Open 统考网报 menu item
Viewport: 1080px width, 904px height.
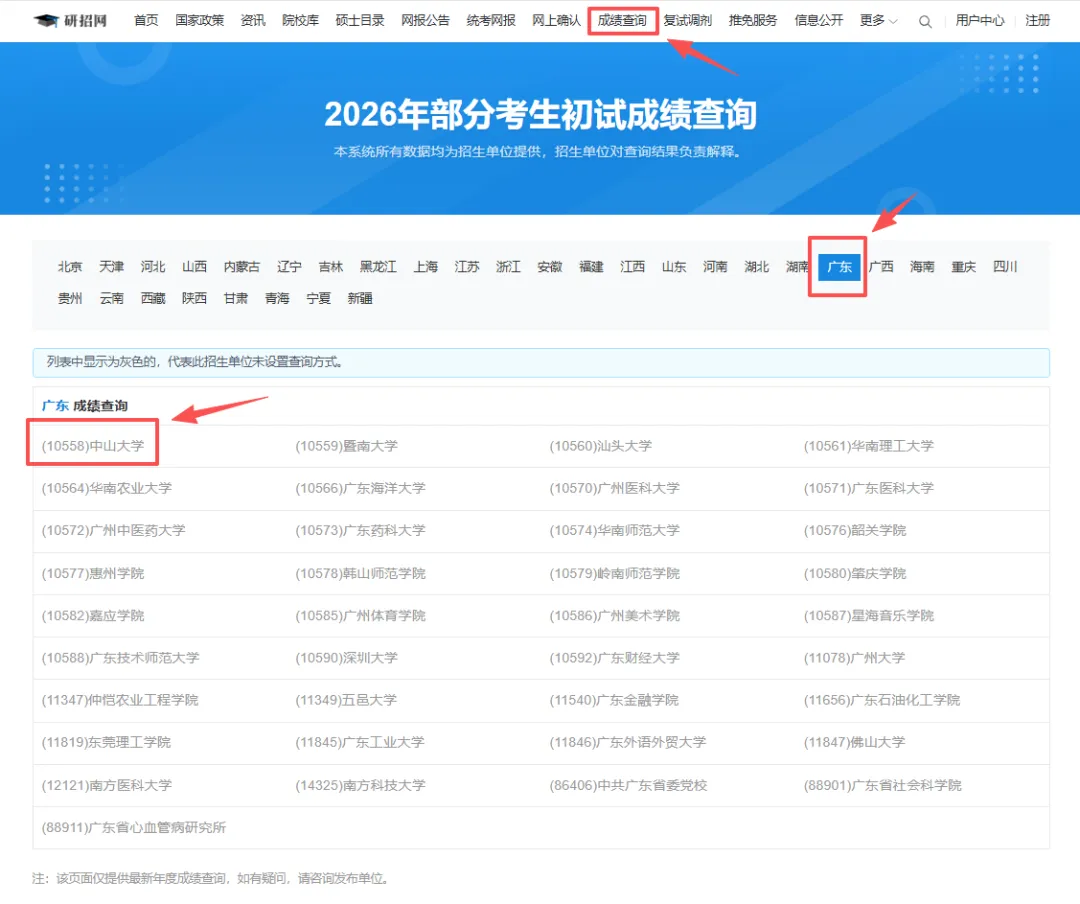491,21
